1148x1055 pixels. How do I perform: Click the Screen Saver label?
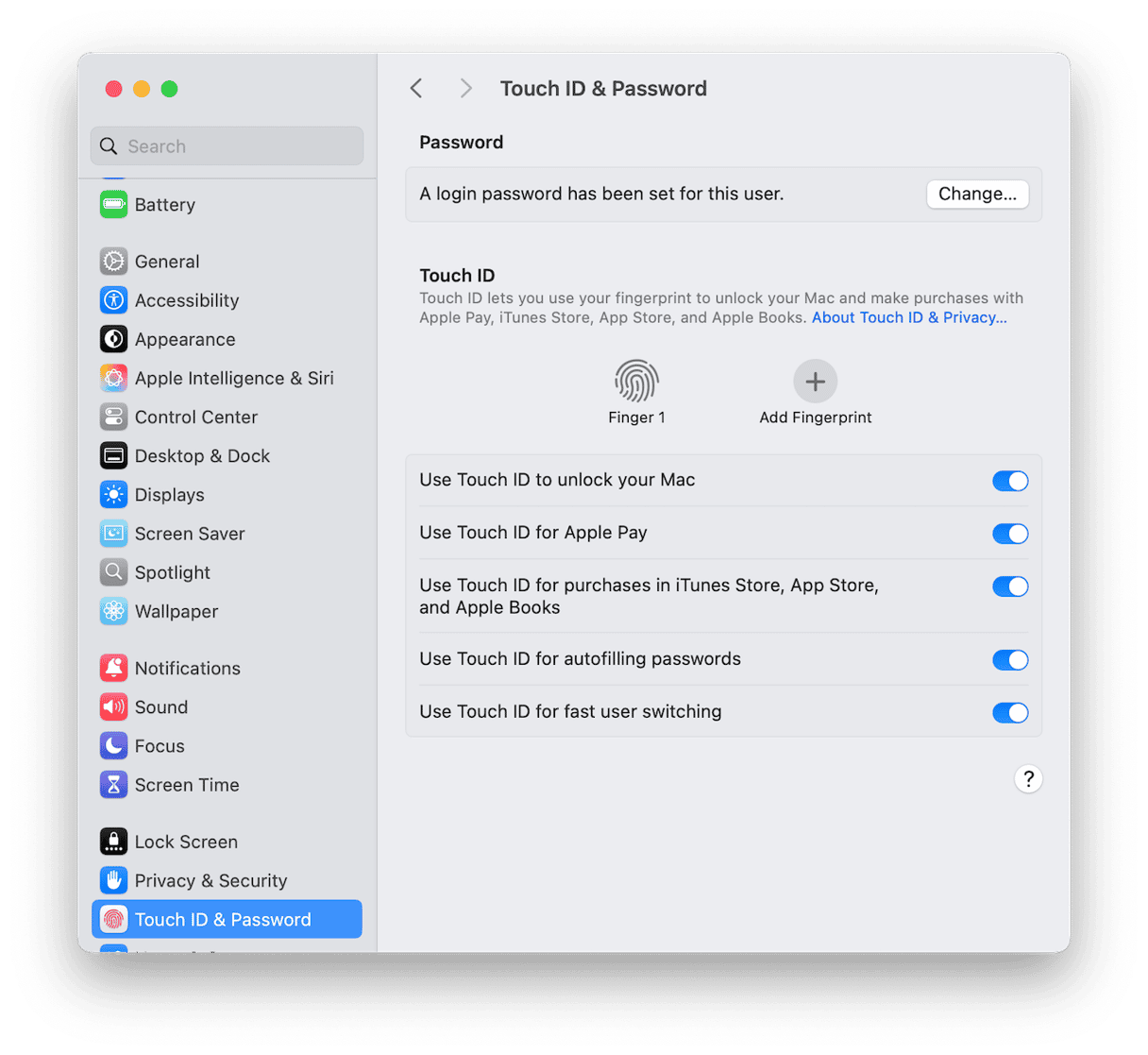click(x=190, y=534)
